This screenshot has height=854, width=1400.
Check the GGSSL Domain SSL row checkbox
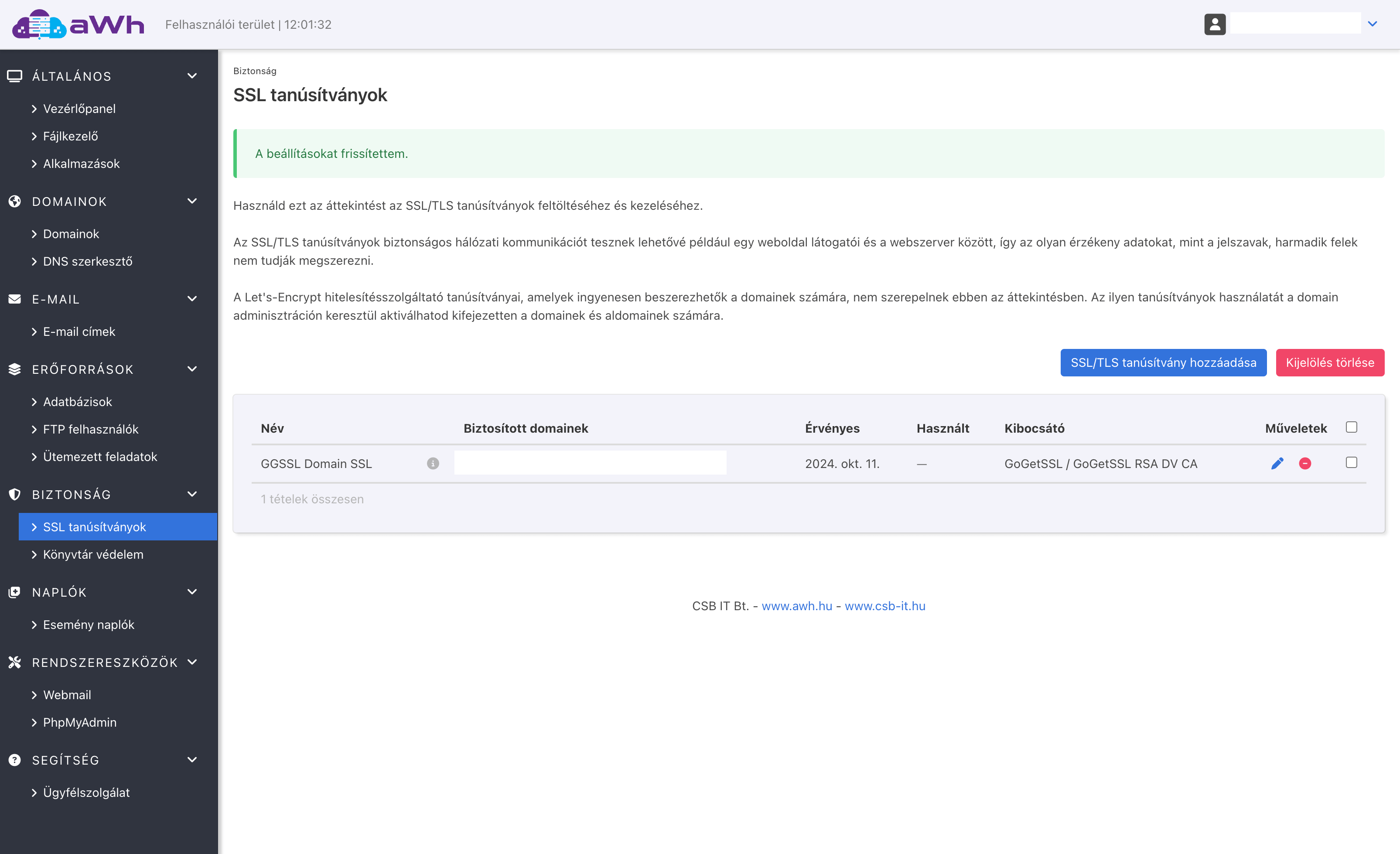click(x=1351, y=462)
